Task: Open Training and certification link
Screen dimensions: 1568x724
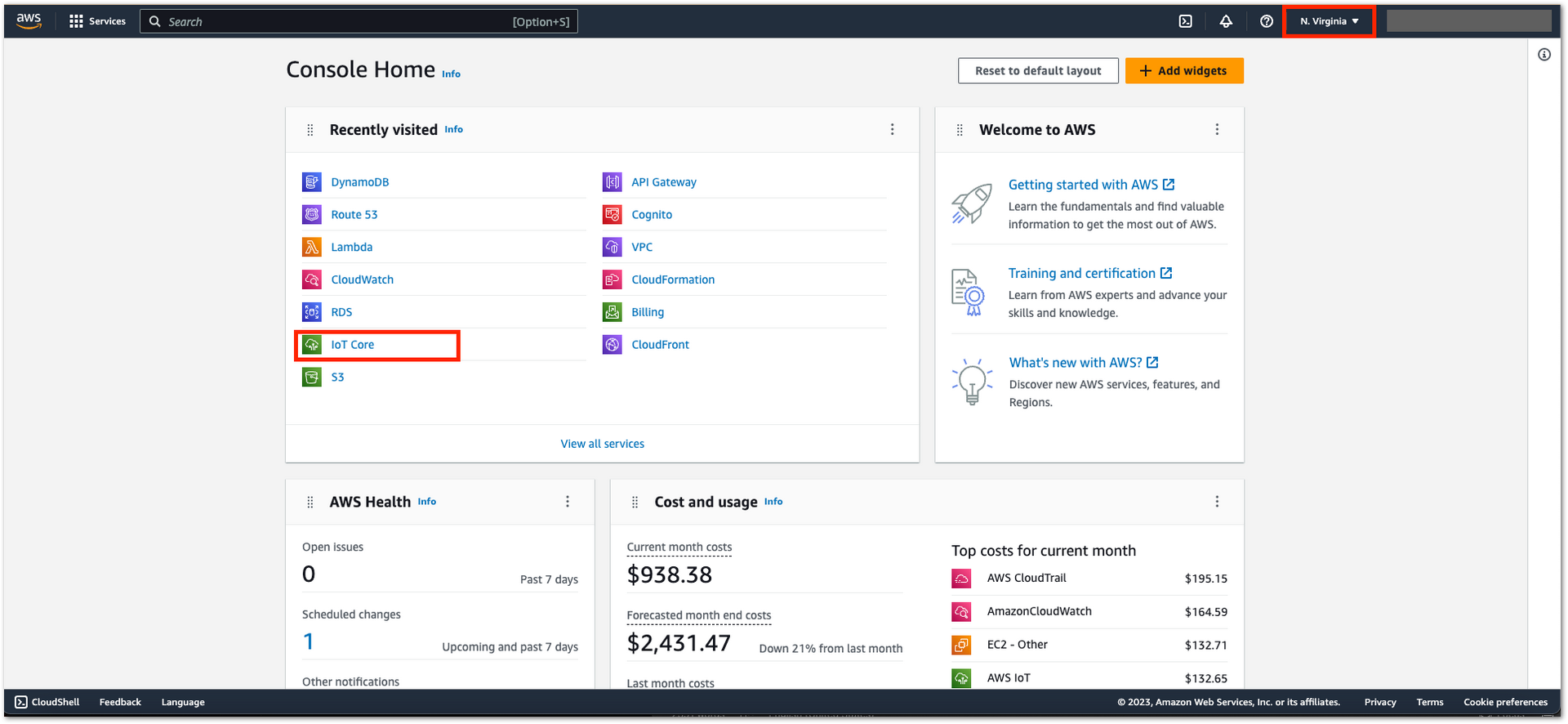Action: click(x=1090, y=273)
